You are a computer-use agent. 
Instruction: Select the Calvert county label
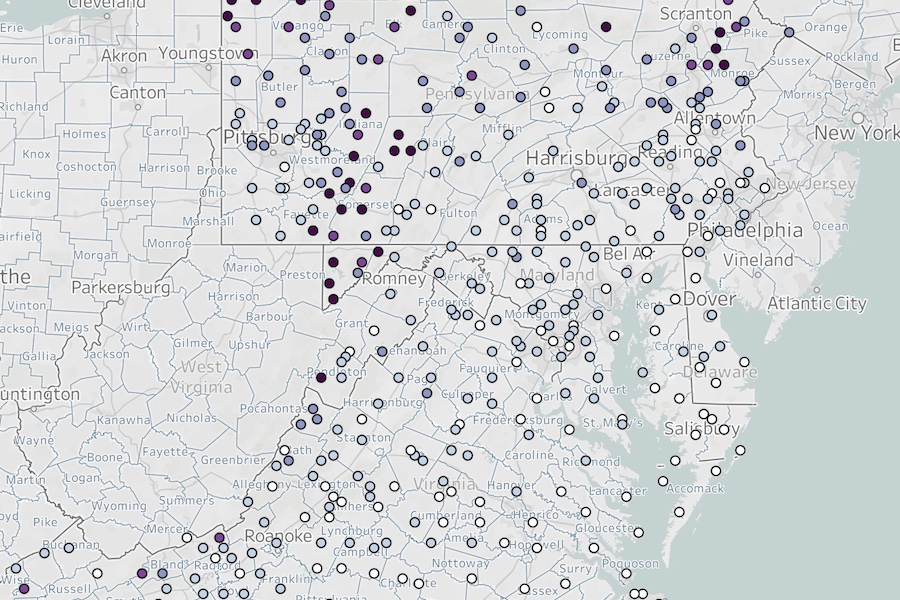[x=606, y=389]
